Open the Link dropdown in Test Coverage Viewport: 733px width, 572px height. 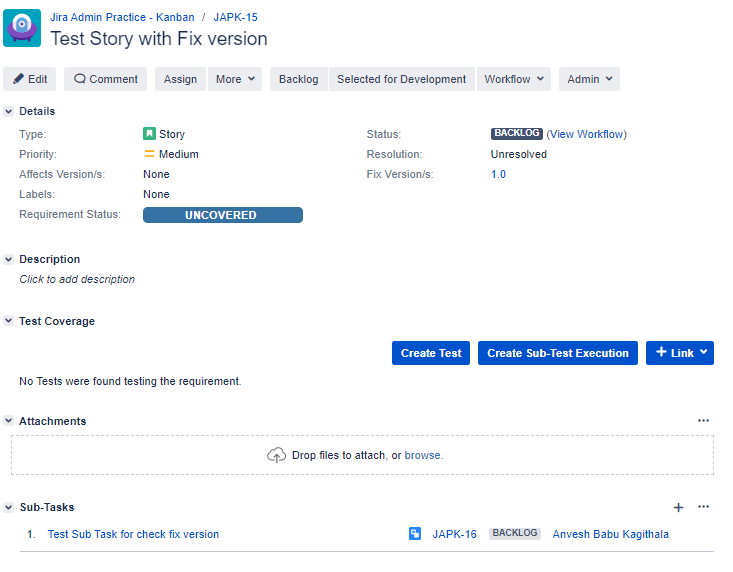(x=680, y=353)
